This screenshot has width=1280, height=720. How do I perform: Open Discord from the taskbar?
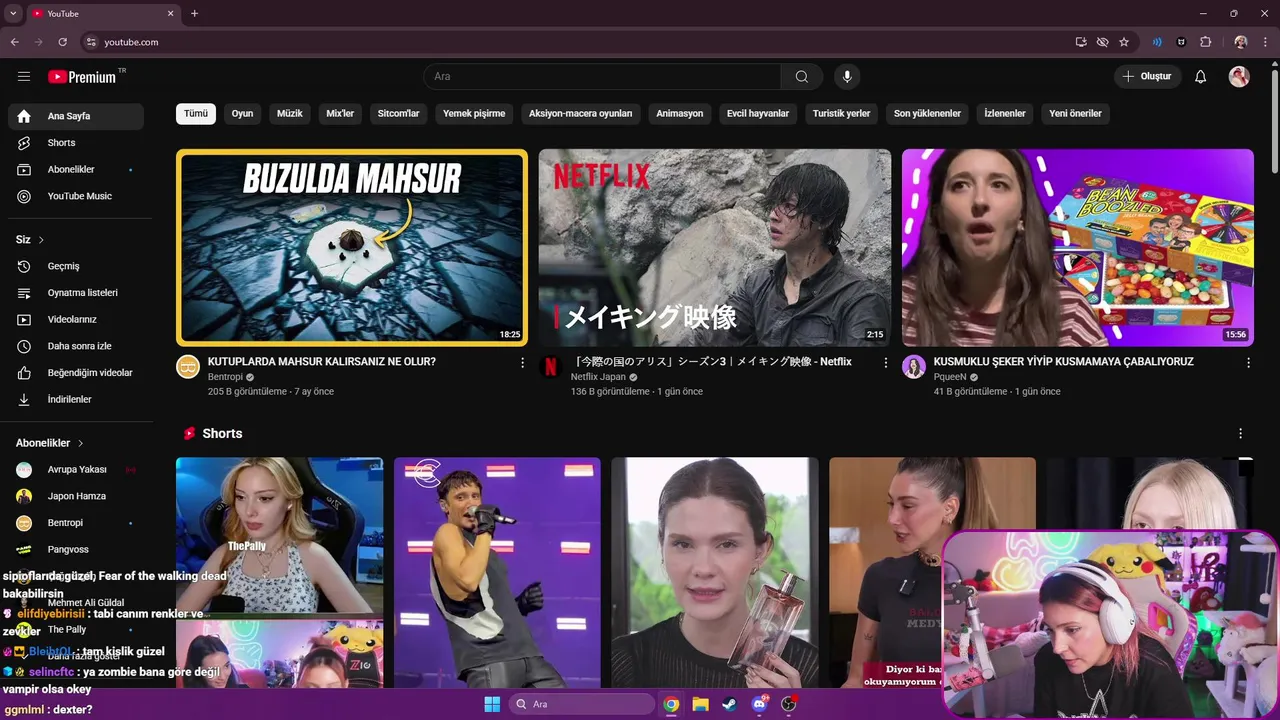tap(759, 704)
